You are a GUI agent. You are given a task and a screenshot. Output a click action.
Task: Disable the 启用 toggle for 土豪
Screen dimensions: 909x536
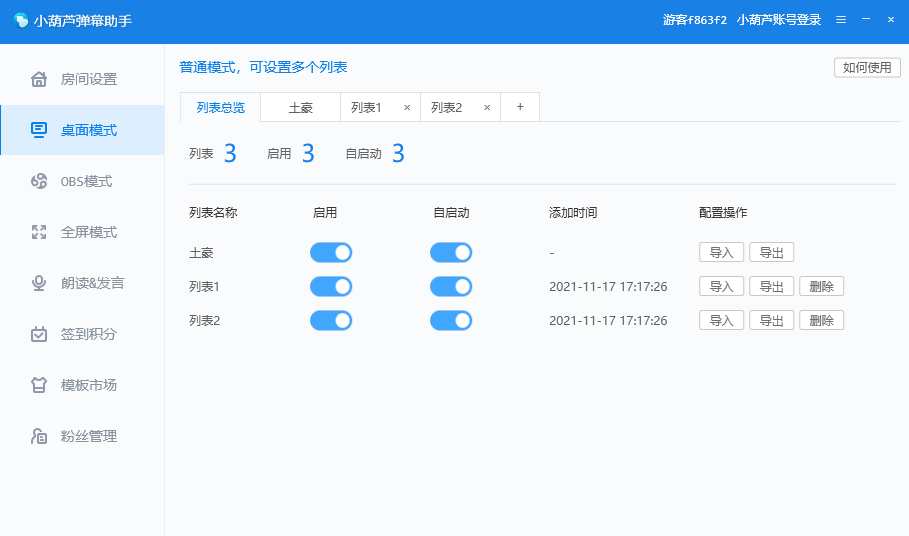tap(331, 253)
